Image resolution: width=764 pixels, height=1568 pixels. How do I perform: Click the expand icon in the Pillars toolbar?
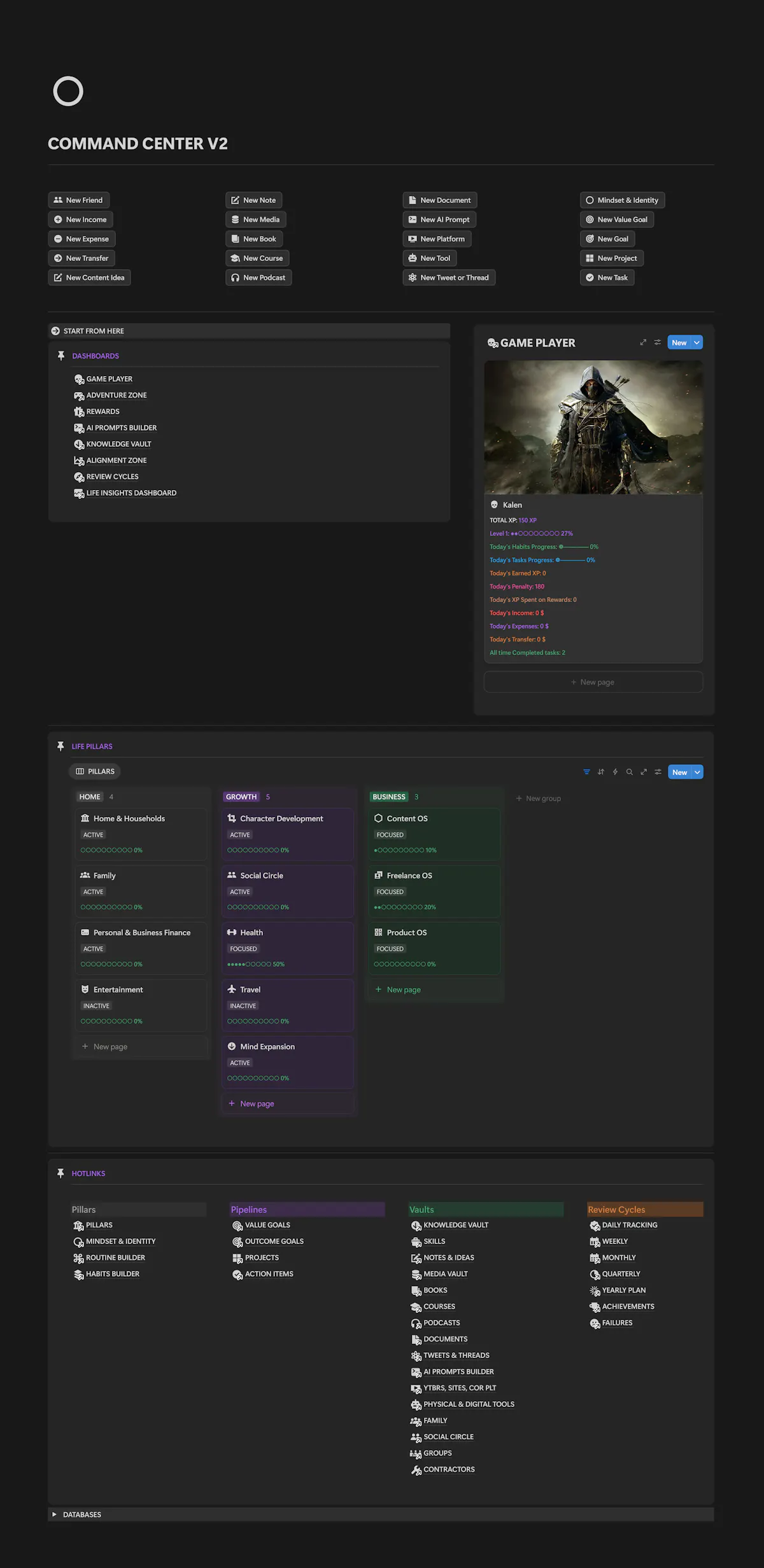tap(644, 772)
